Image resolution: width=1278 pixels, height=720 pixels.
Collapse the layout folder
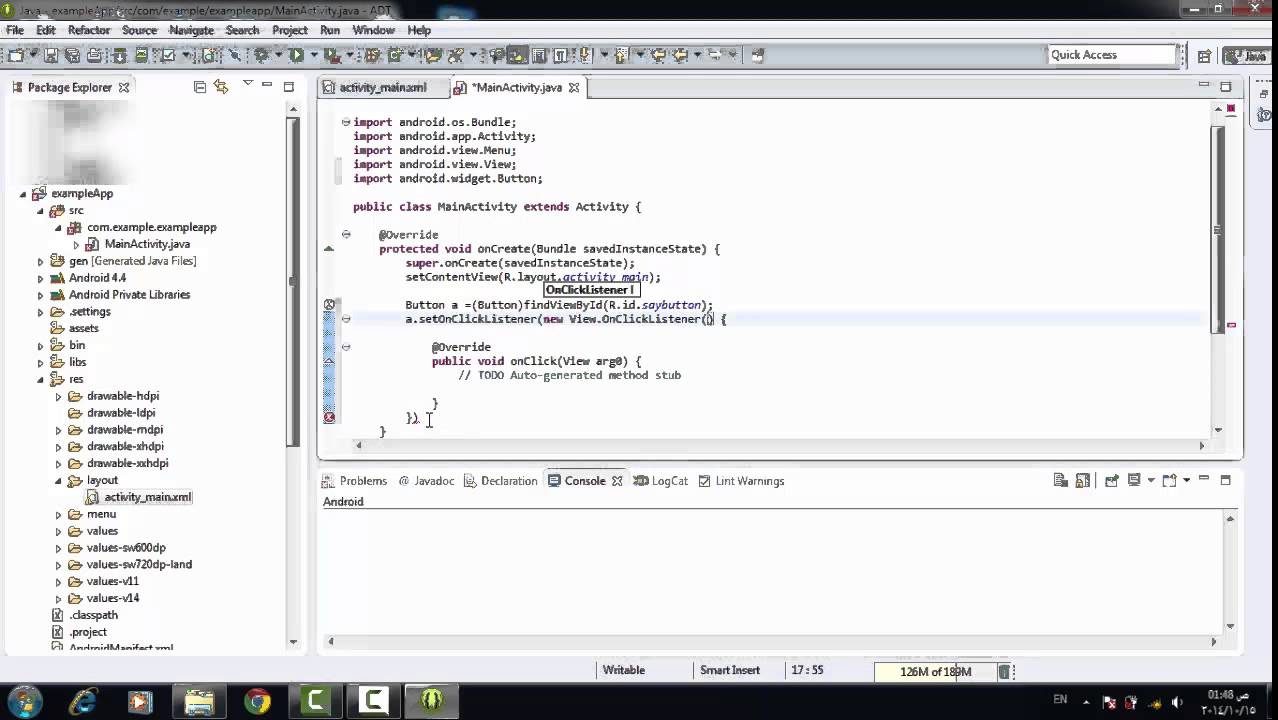point(59,481)
